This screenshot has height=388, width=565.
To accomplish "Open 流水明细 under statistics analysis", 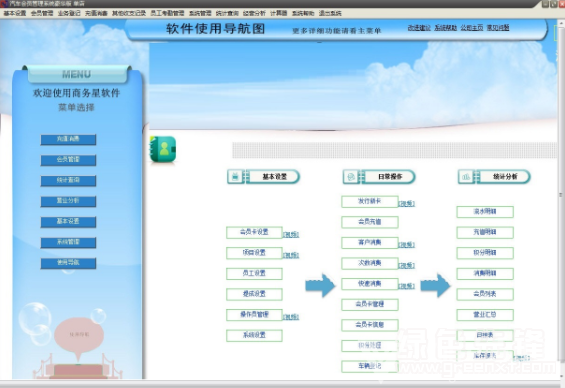I will pos(485,212).
